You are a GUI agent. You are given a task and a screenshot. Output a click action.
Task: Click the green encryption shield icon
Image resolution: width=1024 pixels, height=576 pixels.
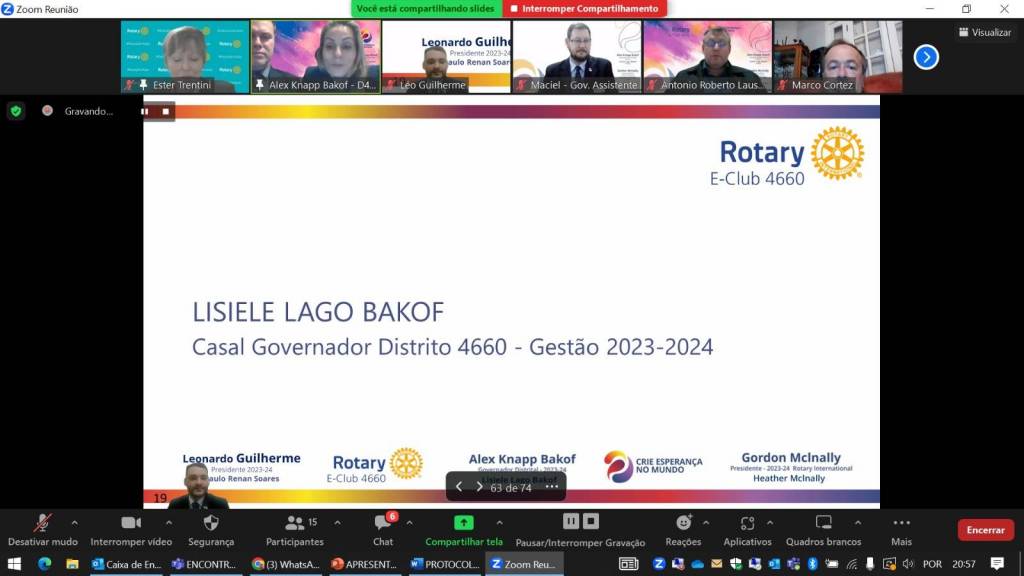[x=15, y=111]
